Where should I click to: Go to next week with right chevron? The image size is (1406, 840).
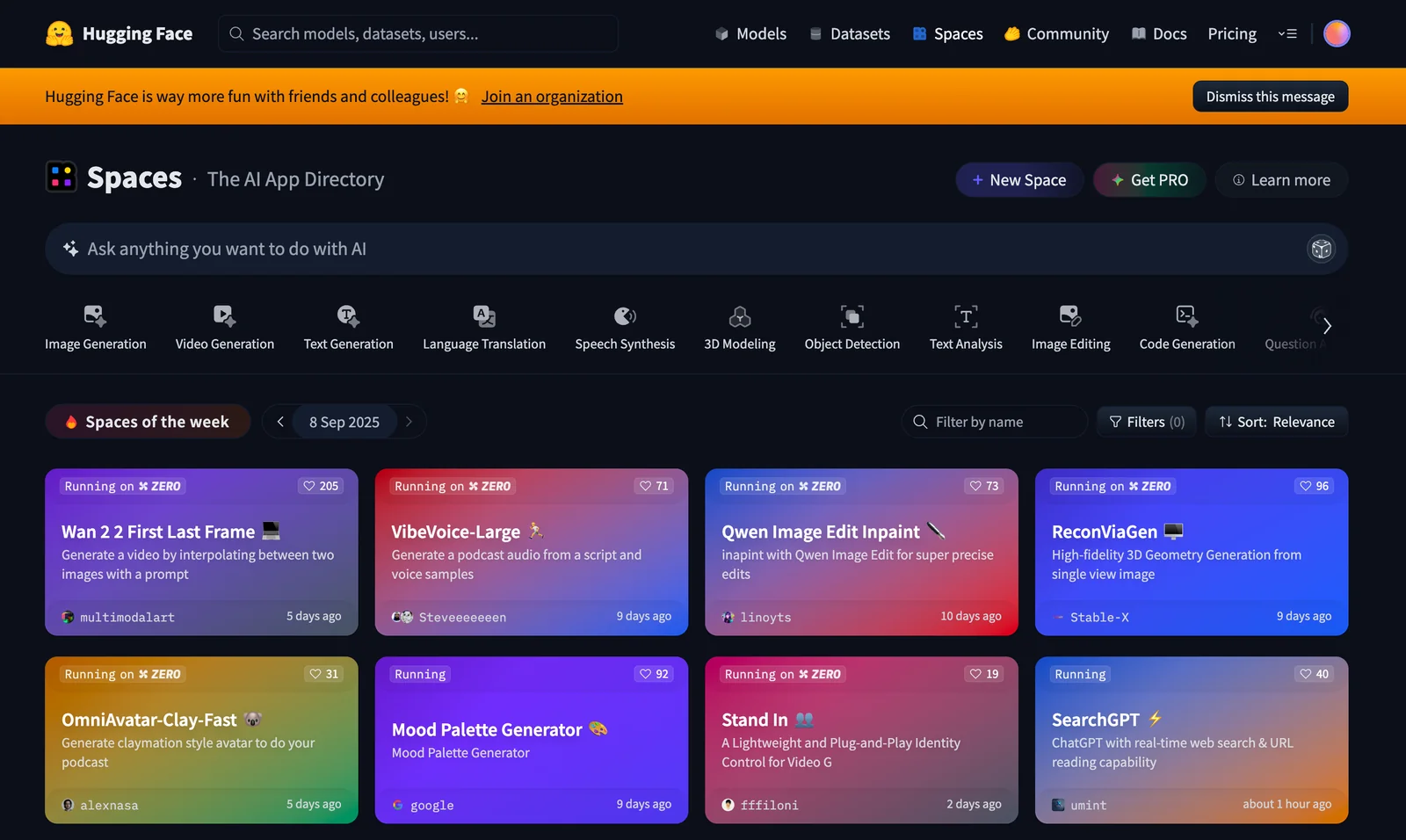(409, 422)
